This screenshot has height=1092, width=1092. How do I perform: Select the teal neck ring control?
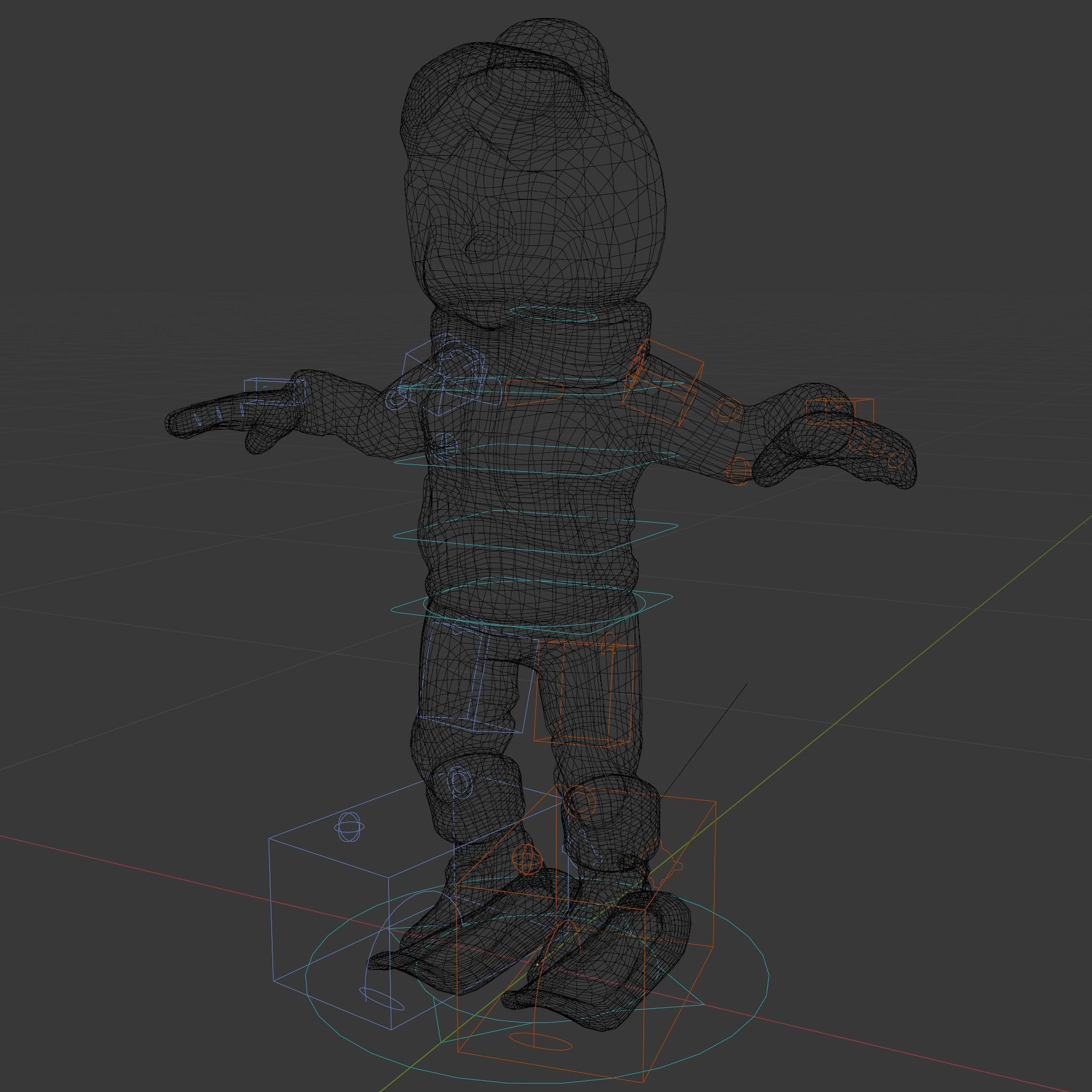tap(554, 314)
